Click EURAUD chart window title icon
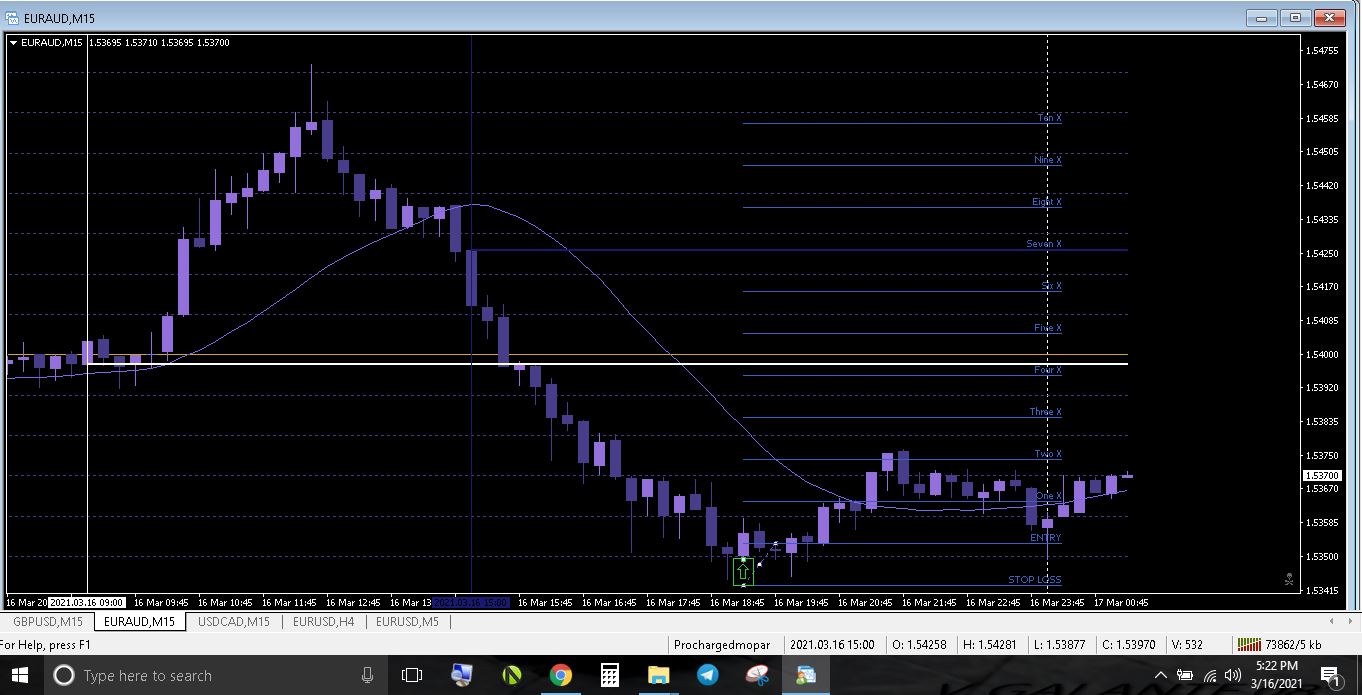 (11, 17)
